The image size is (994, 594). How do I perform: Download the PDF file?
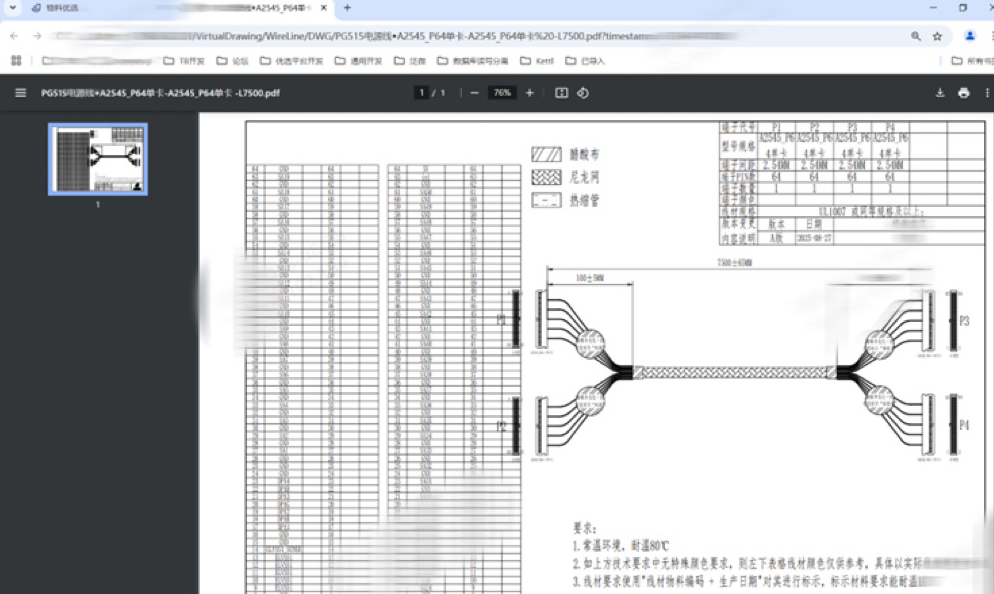pos(940,93)
